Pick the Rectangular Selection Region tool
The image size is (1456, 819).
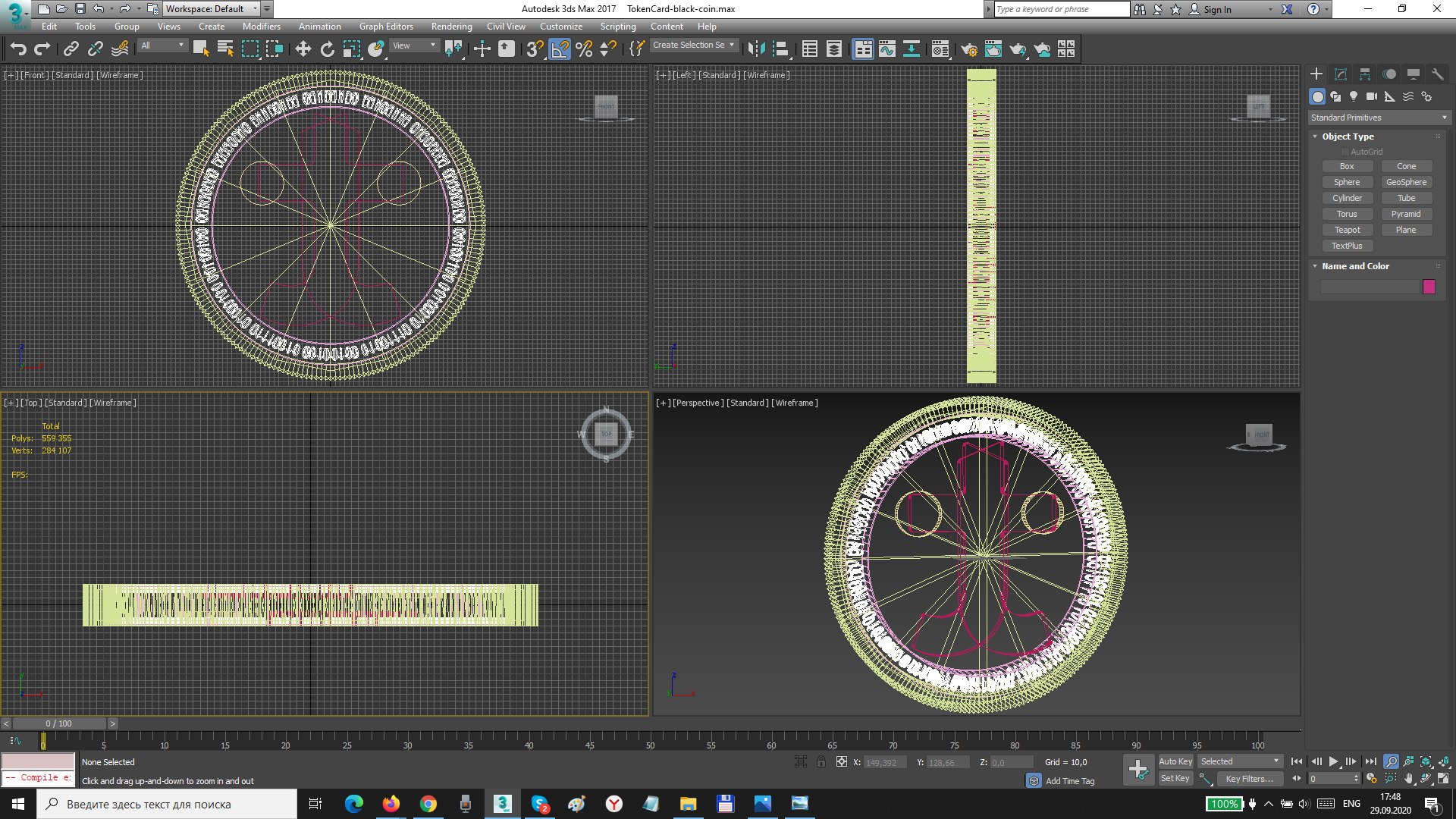249,49
